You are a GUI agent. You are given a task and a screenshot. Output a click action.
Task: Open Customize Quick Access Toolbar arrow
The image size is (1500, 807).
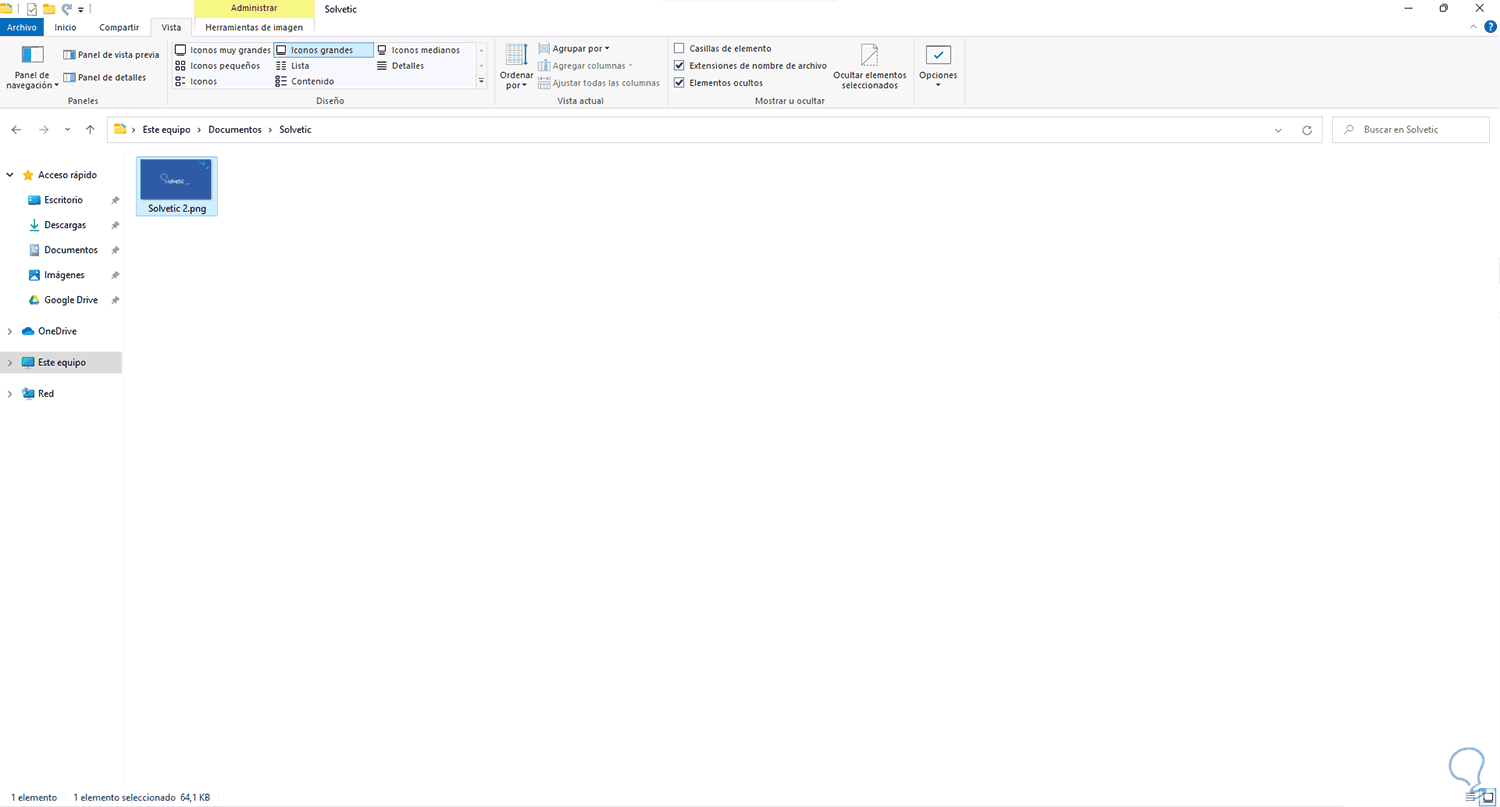coord(81,9)
